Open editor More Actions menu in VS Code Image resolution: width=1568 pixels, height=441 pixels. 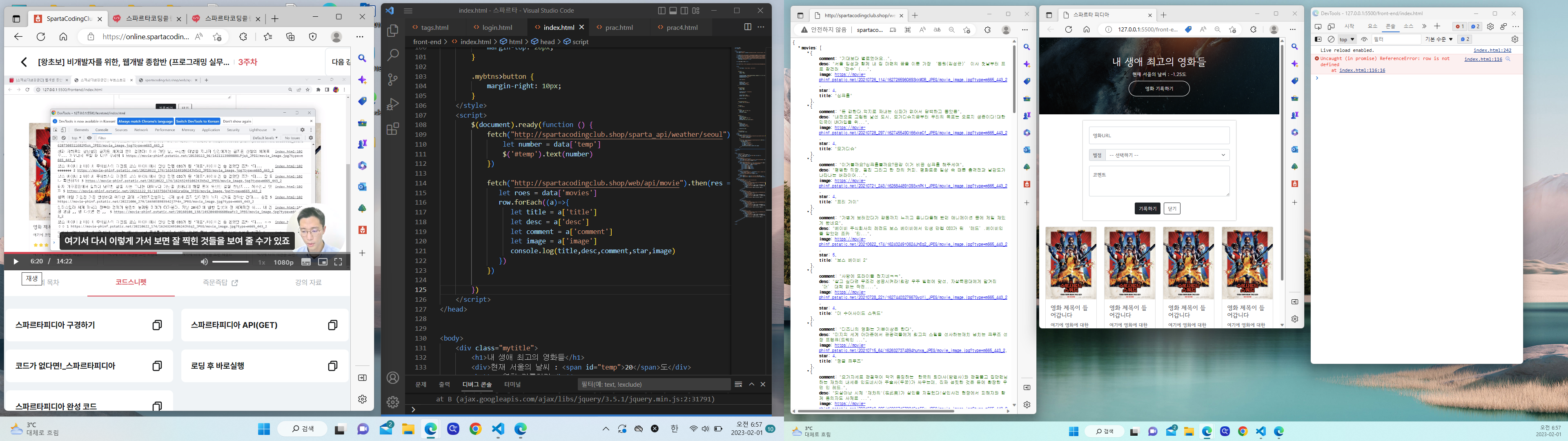761,27
